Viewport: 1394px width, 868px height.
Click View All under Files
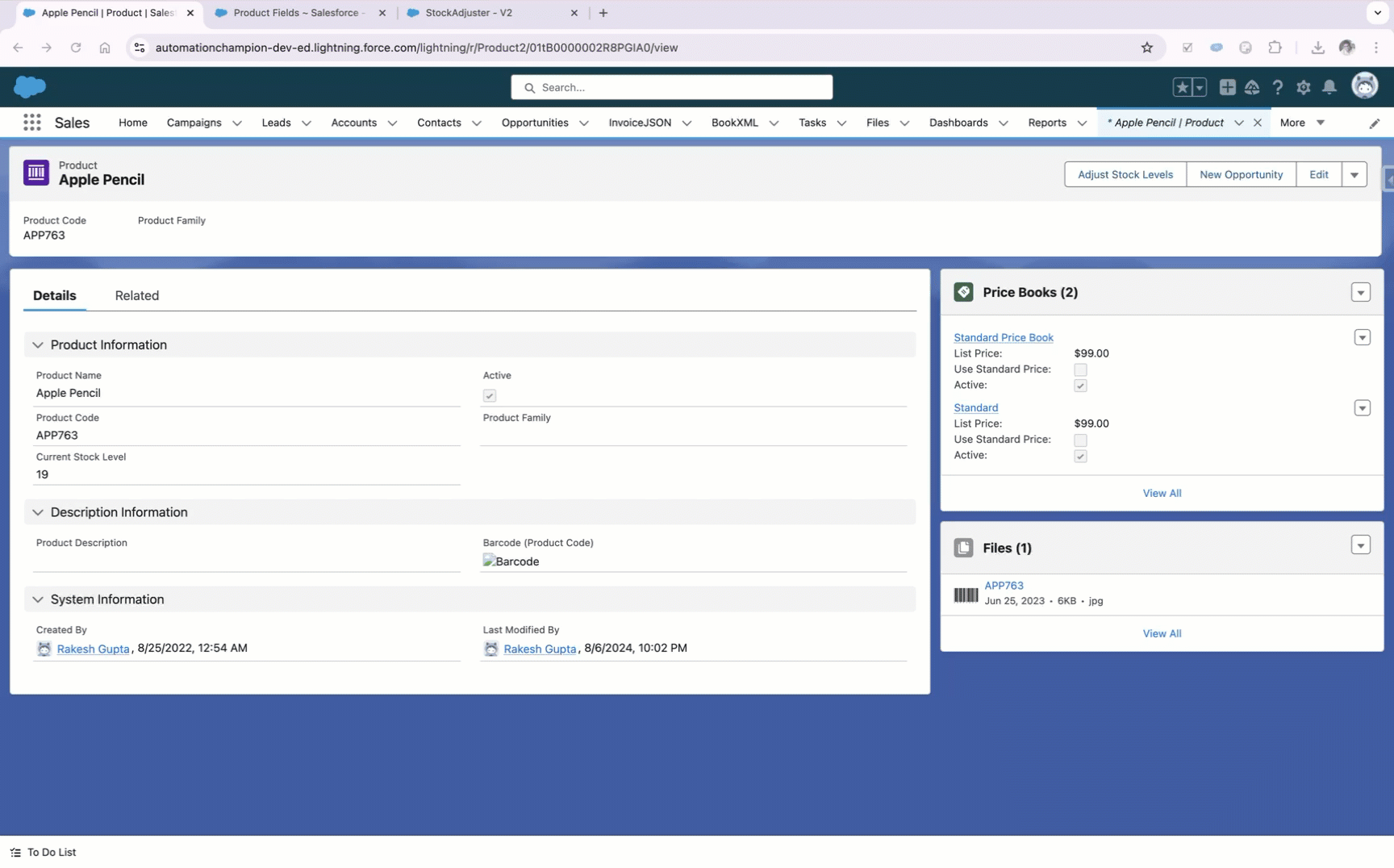click(x=1162, y=633)
